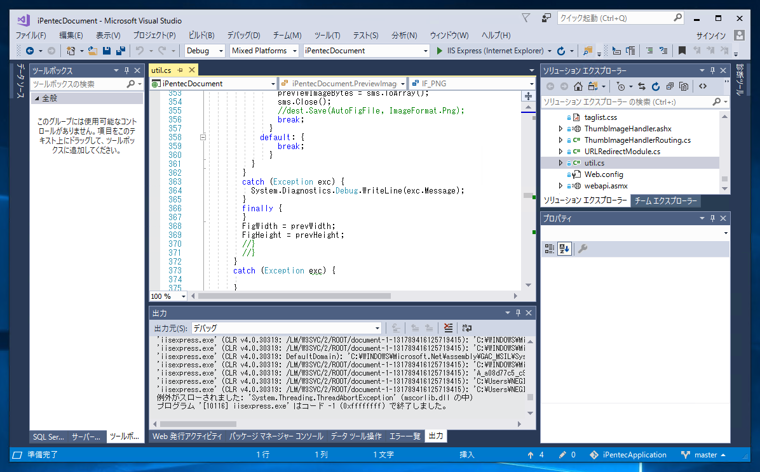Expand the ThumbImageHandler.ashx tree node
This screenshot has height=472, width=760.
(x=560, y=128)
